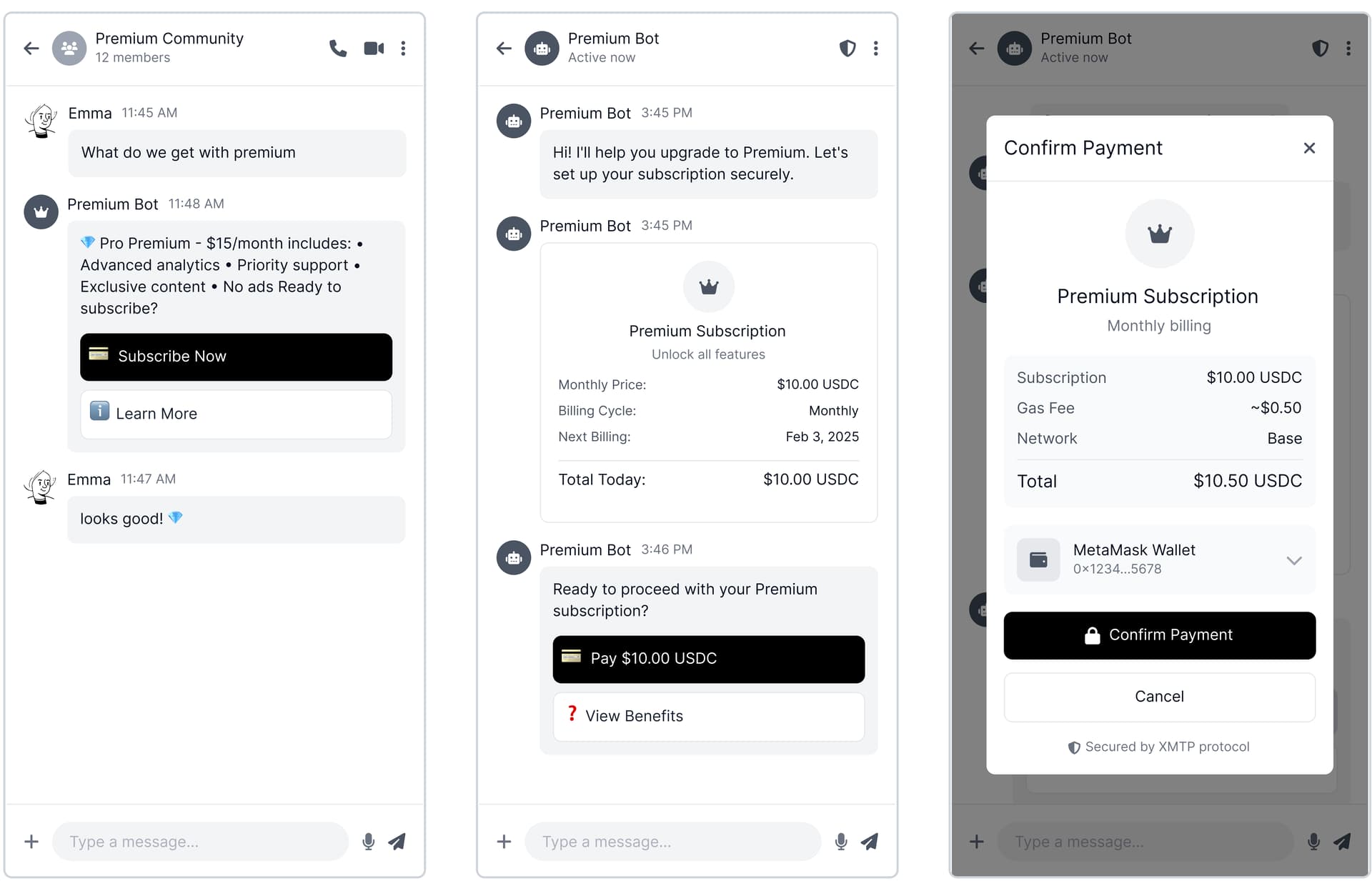
Task: Click Subscribe Now button
Action: coord(237,357)
